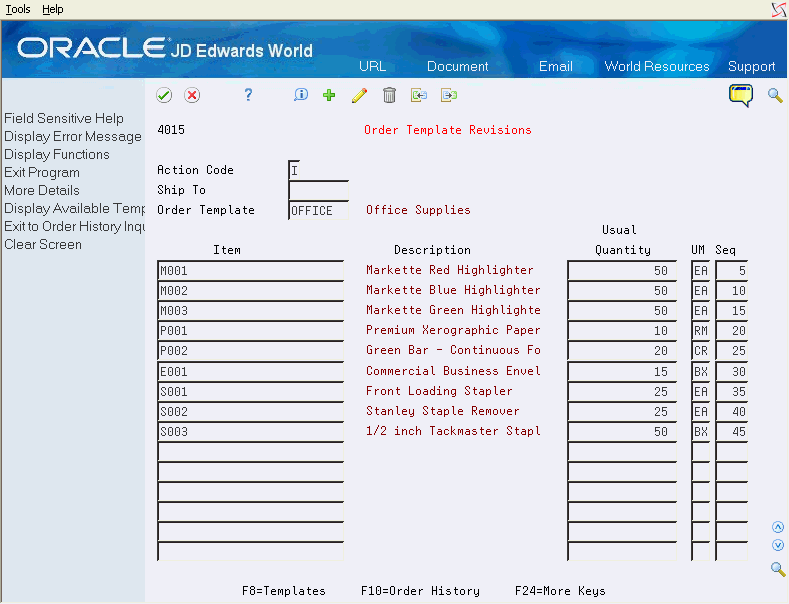The width and height of the screenshot is (789, 604).
Task: Click the blue info bubble icon
Action: tap(300, 95)
